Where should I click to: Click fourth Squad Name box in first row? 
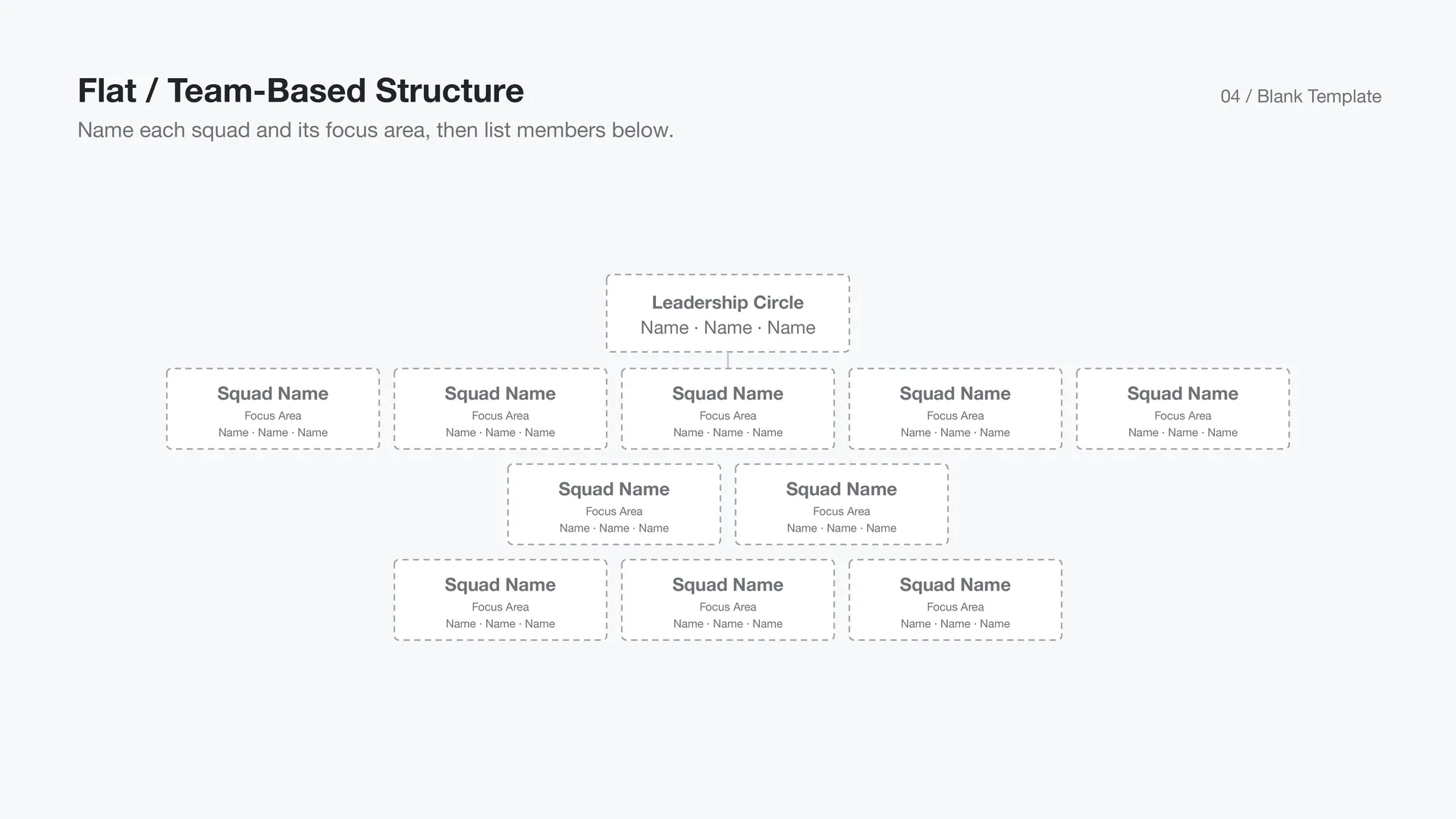pos(955,409)
